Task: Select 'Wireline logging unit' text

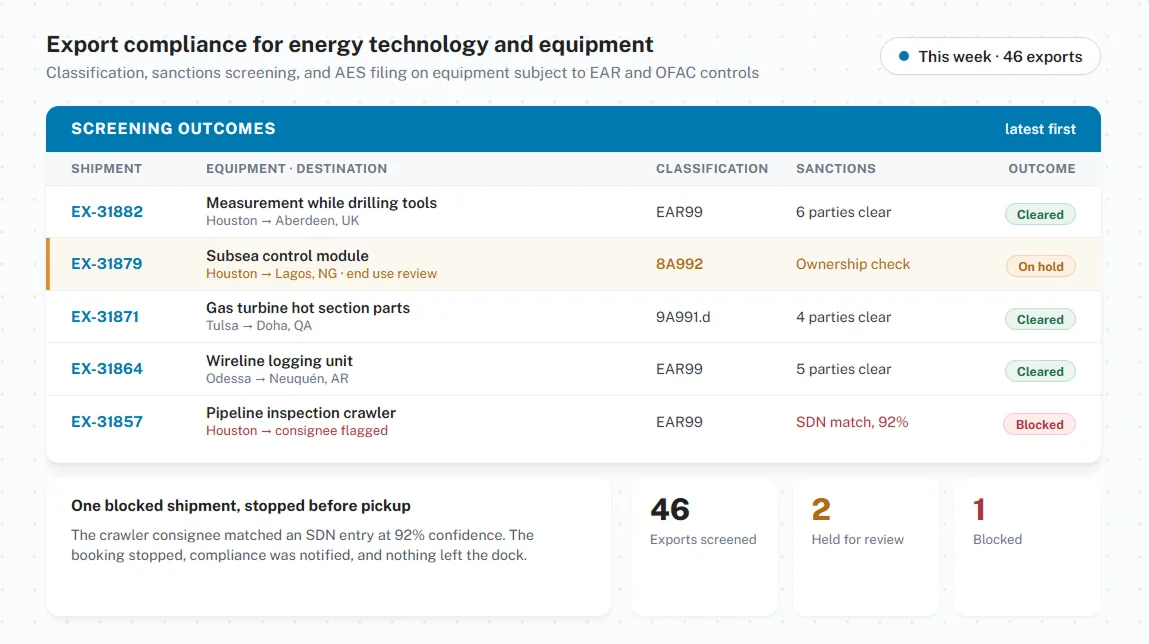Action: tap(279, 360)
